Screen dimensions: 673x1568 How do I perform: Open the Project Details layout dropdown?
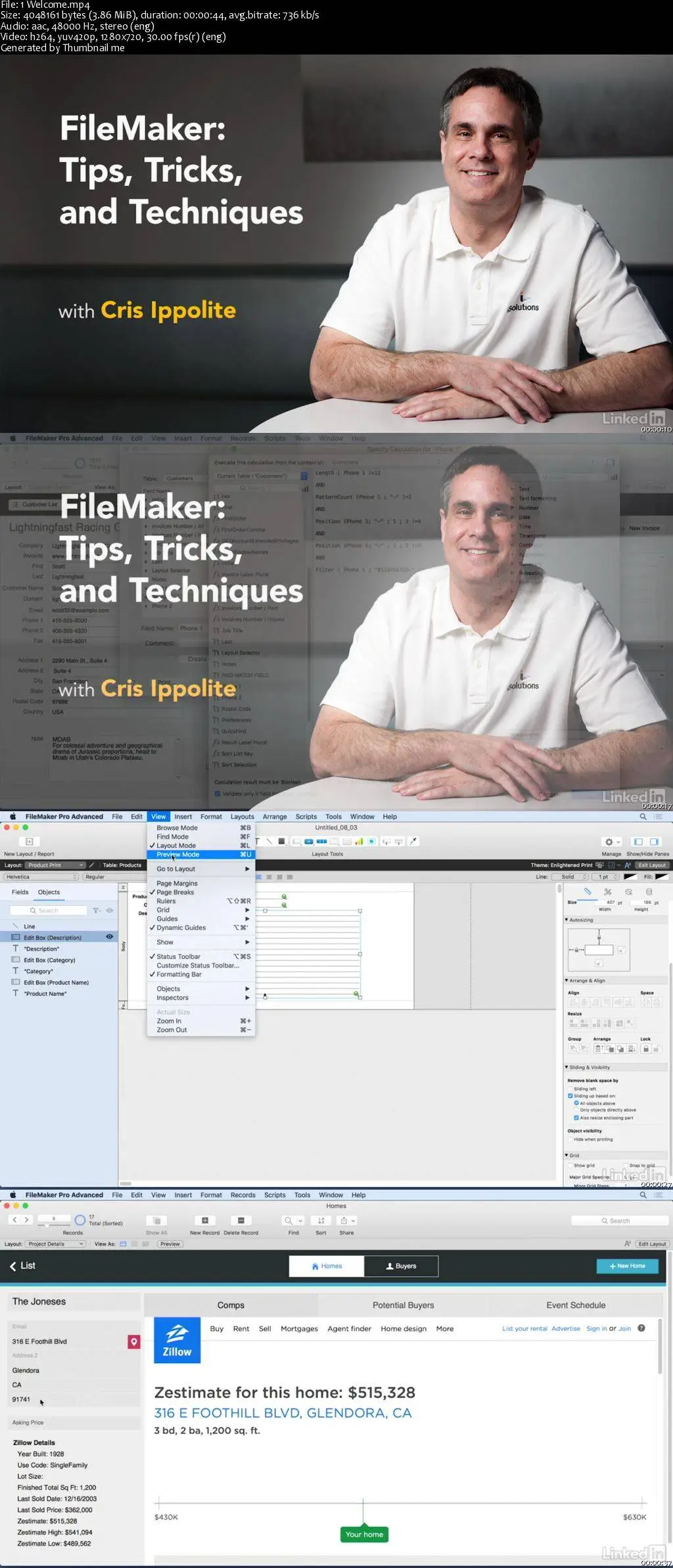(x=55, y=1243)
